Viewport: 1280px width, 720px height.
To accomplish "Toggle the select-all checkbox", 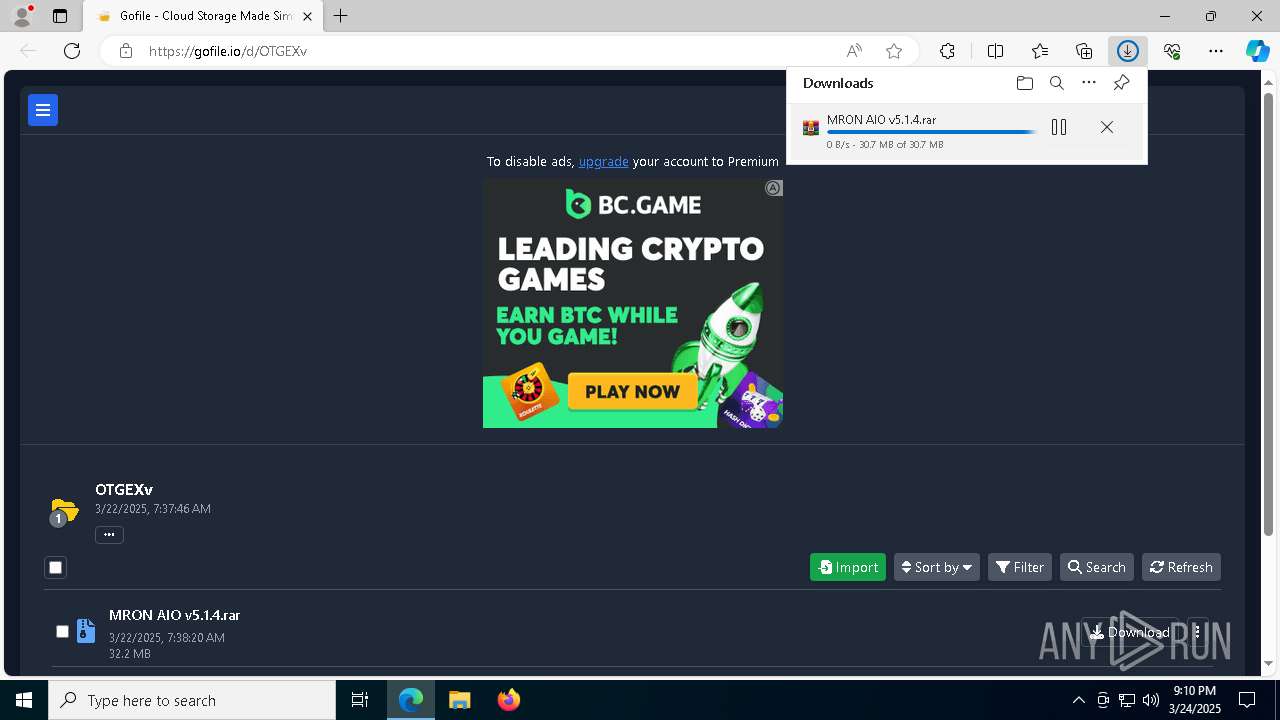I will pyautogui.click(x=56, y=567).
